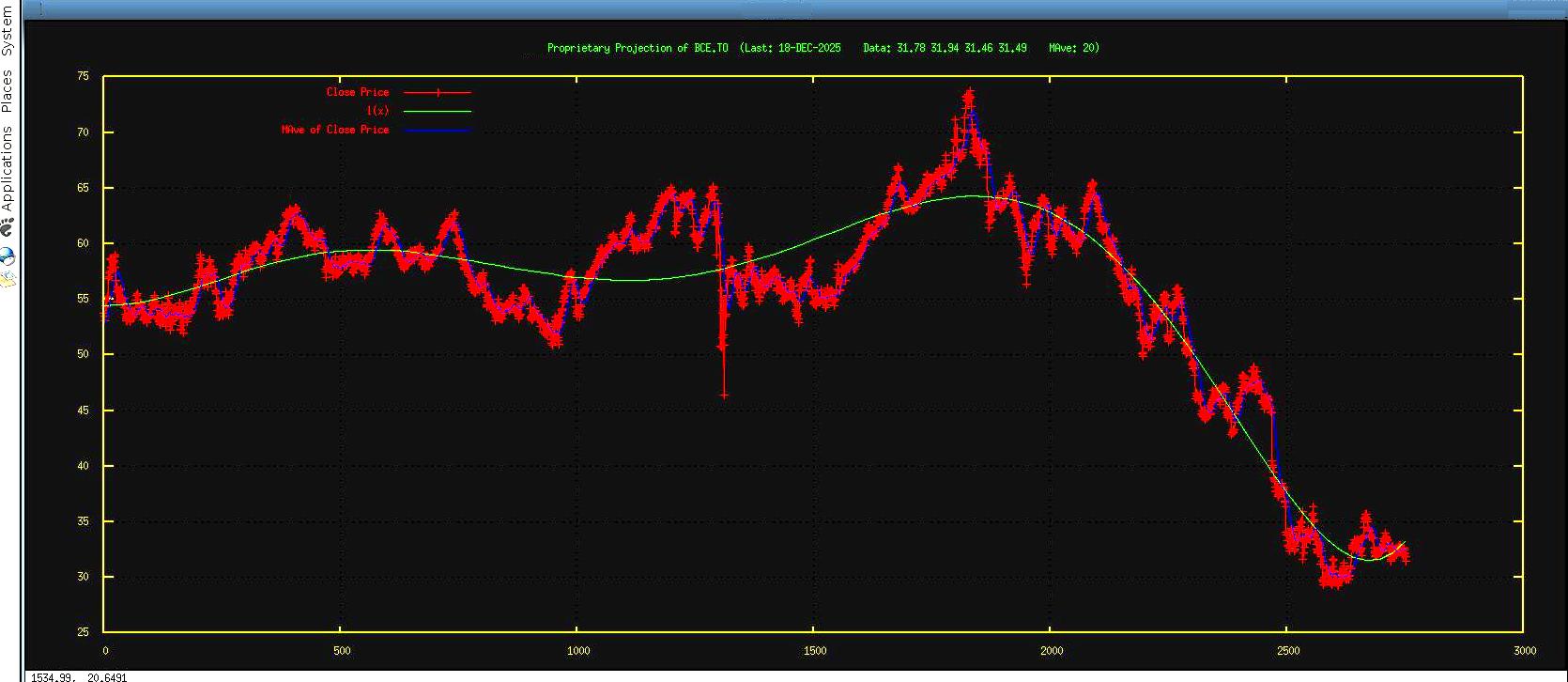This screenshot has width=1568, height=682.
Task: Open the System menu
Action: pyautogui.click(x=8, y=31)
